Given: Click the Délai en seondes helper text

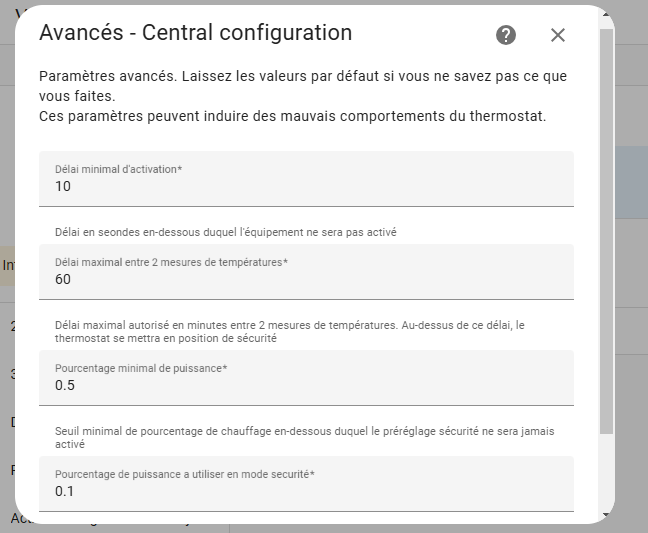Looking at the screenshot, I should (x=226, y=232).
